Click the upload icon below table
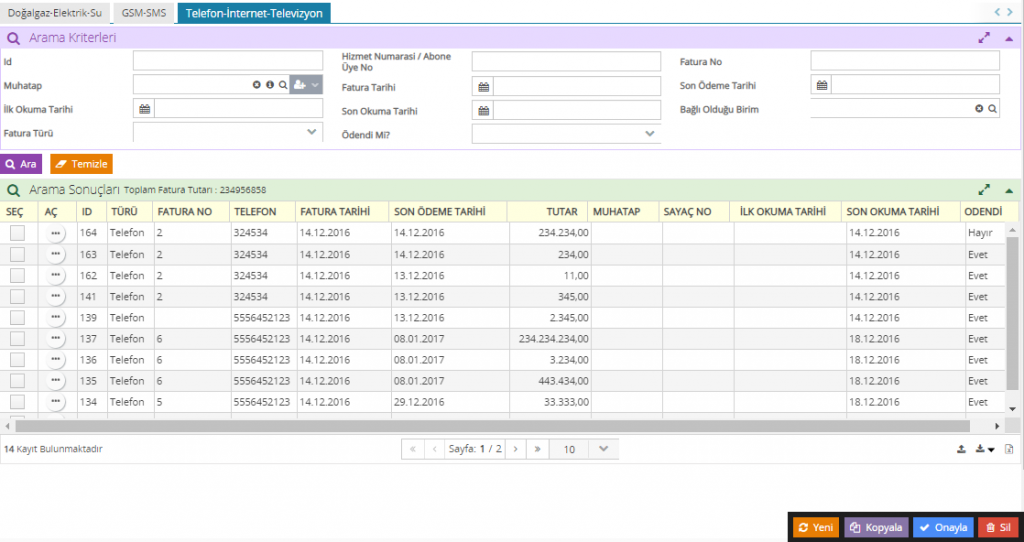The image size is (1024, 542). click(961, 449)
